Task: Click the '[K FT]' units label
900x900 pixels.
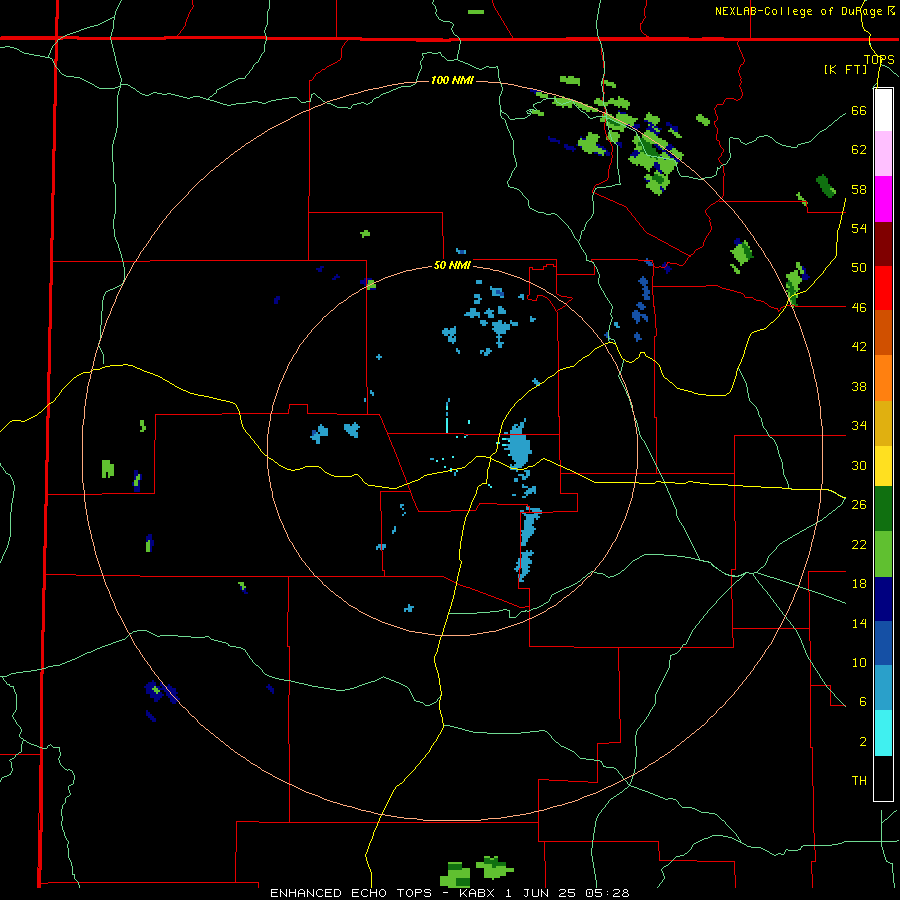Action: [845, 70]
